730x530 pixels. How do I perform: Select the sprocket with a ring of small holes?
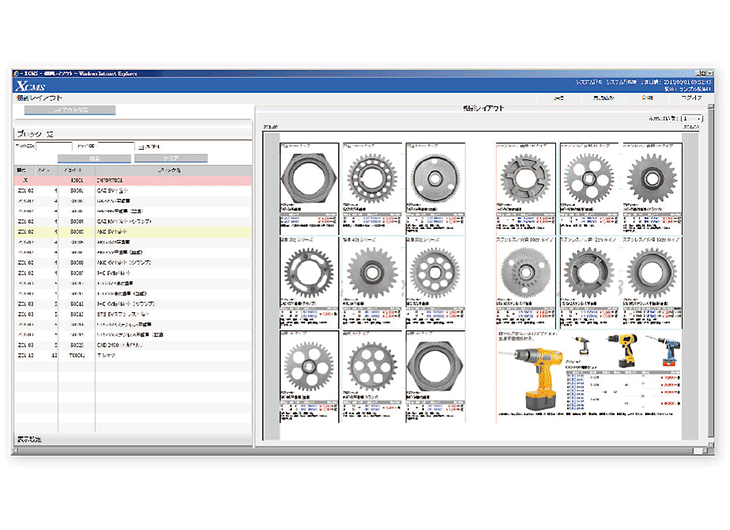[372, 178]
